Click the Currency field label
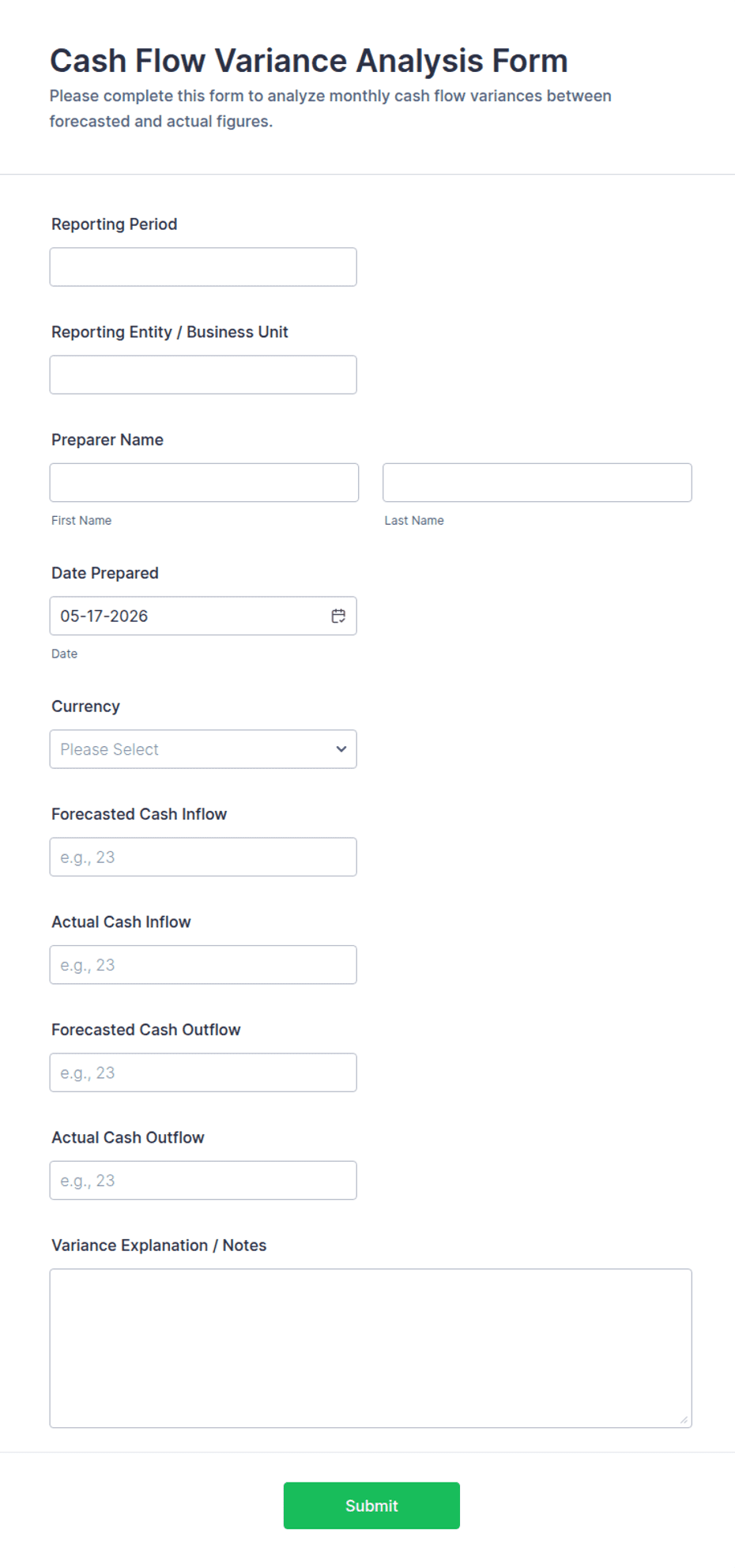Image resolution: width=735 pixels, height=1568 pixels. 85,707
